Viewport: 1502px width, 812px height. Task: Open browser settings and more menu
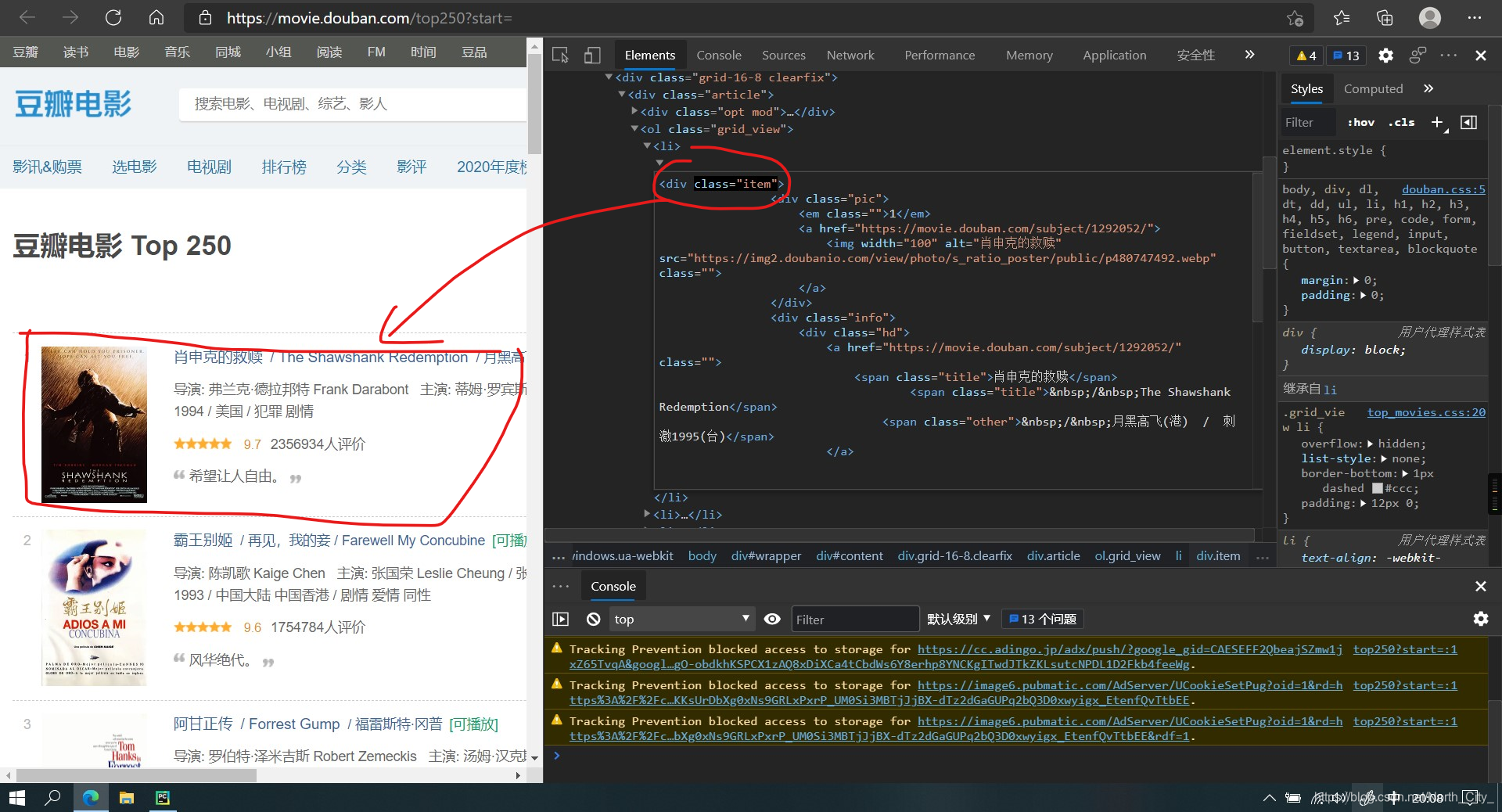click(1475, 17)
